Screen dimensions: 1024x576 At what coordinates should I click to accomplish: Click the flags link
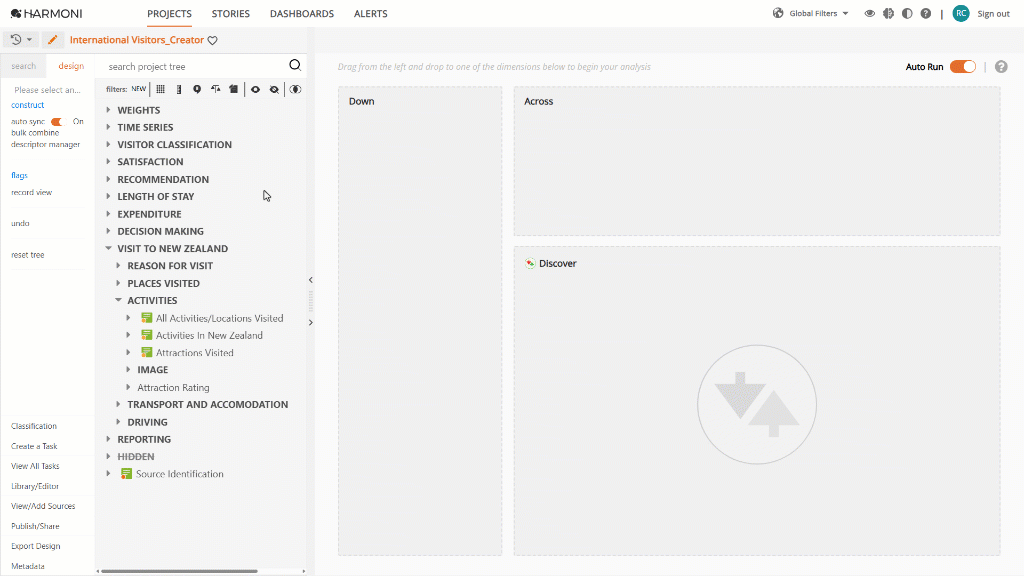coord(19,175)
